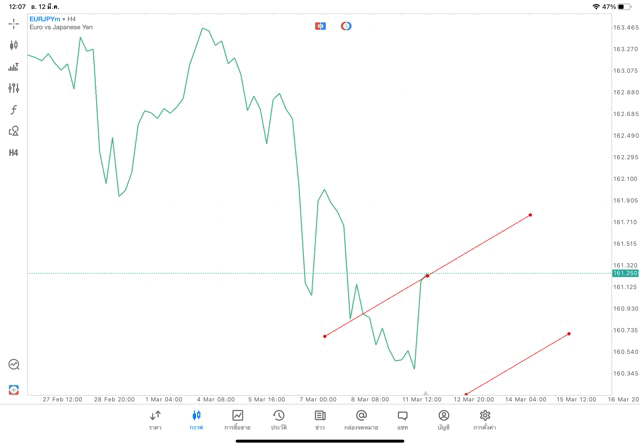
Task: Open candlestick chart type selector
Action: point(14,45)
